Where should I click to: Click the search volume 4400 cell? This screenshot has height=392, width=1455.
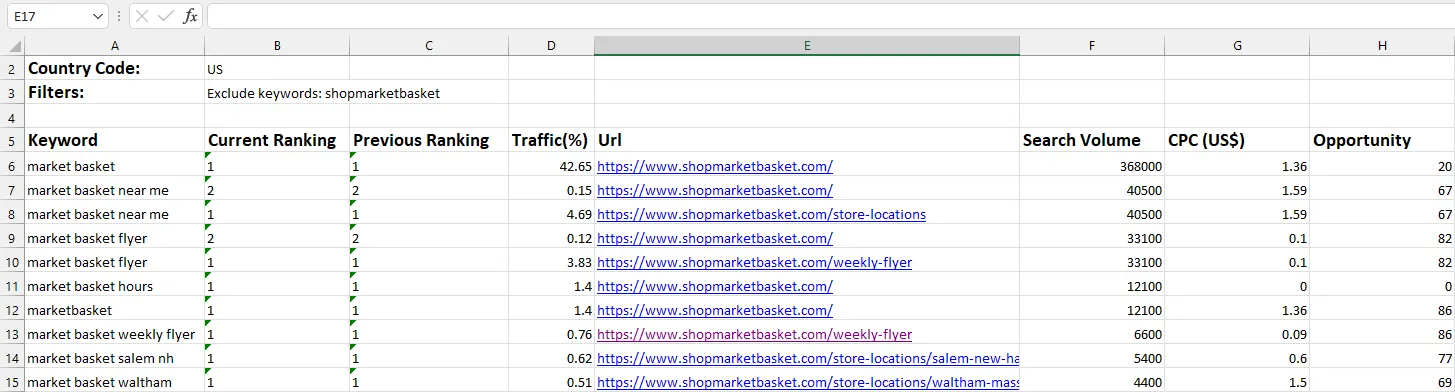tap(1092, 382)
